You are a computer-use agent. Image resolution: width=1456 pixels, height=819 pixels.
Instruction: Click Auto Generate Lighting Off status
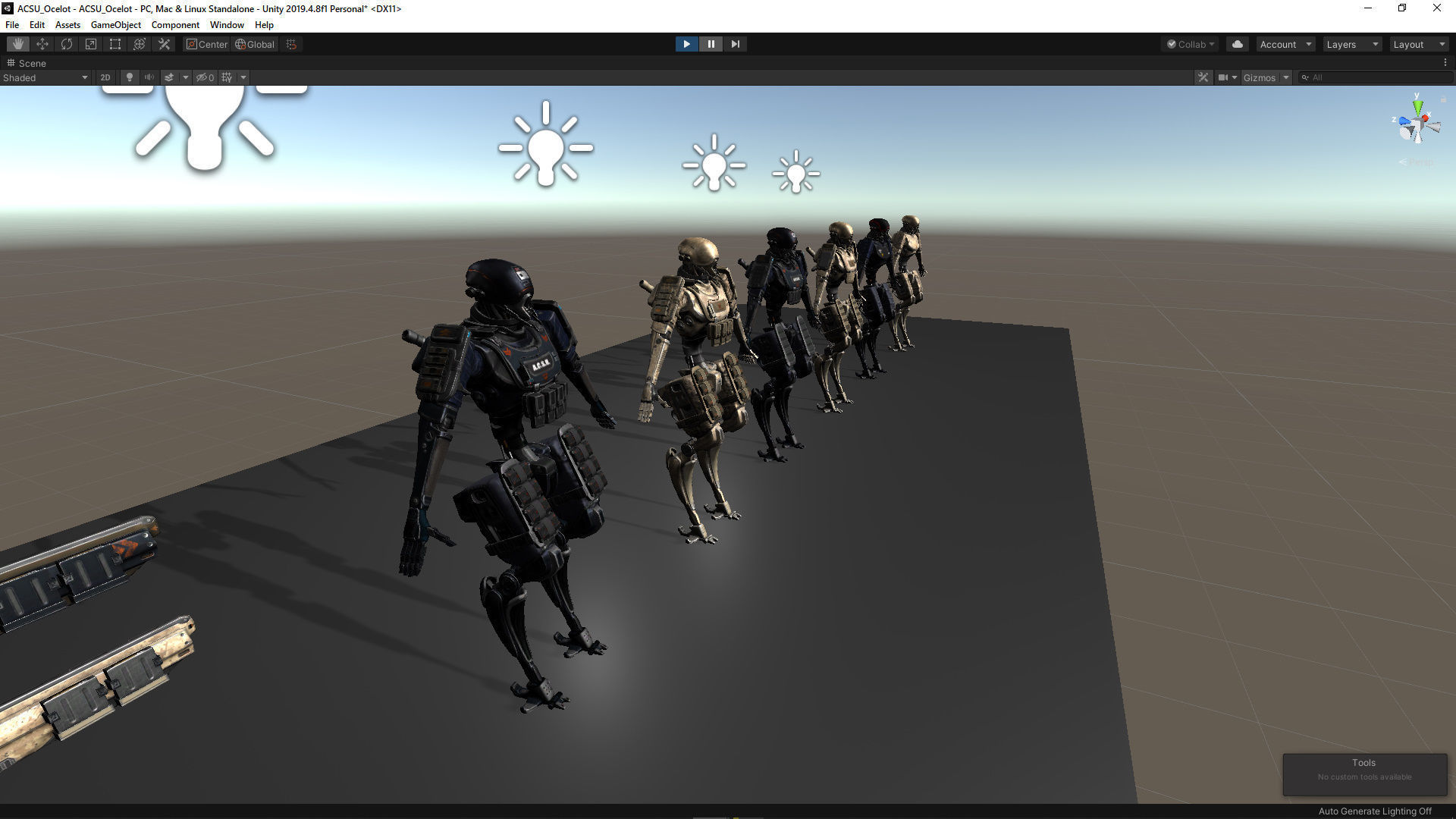[1374, 811]
